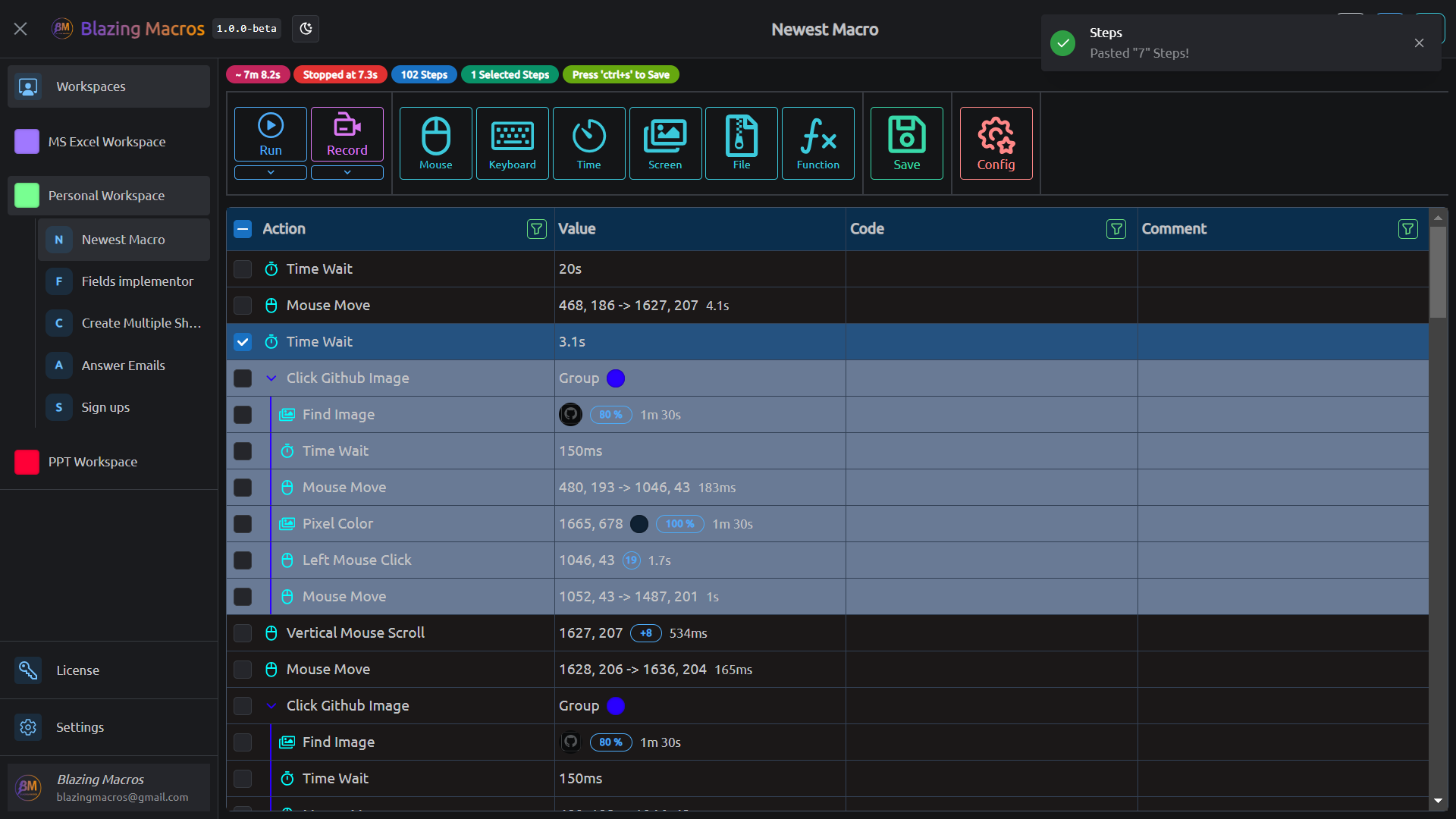Screen dimensions: 1456x819
Task: Click the 100 % badge on Pixel Color row
Action: (x=679, y=524)
